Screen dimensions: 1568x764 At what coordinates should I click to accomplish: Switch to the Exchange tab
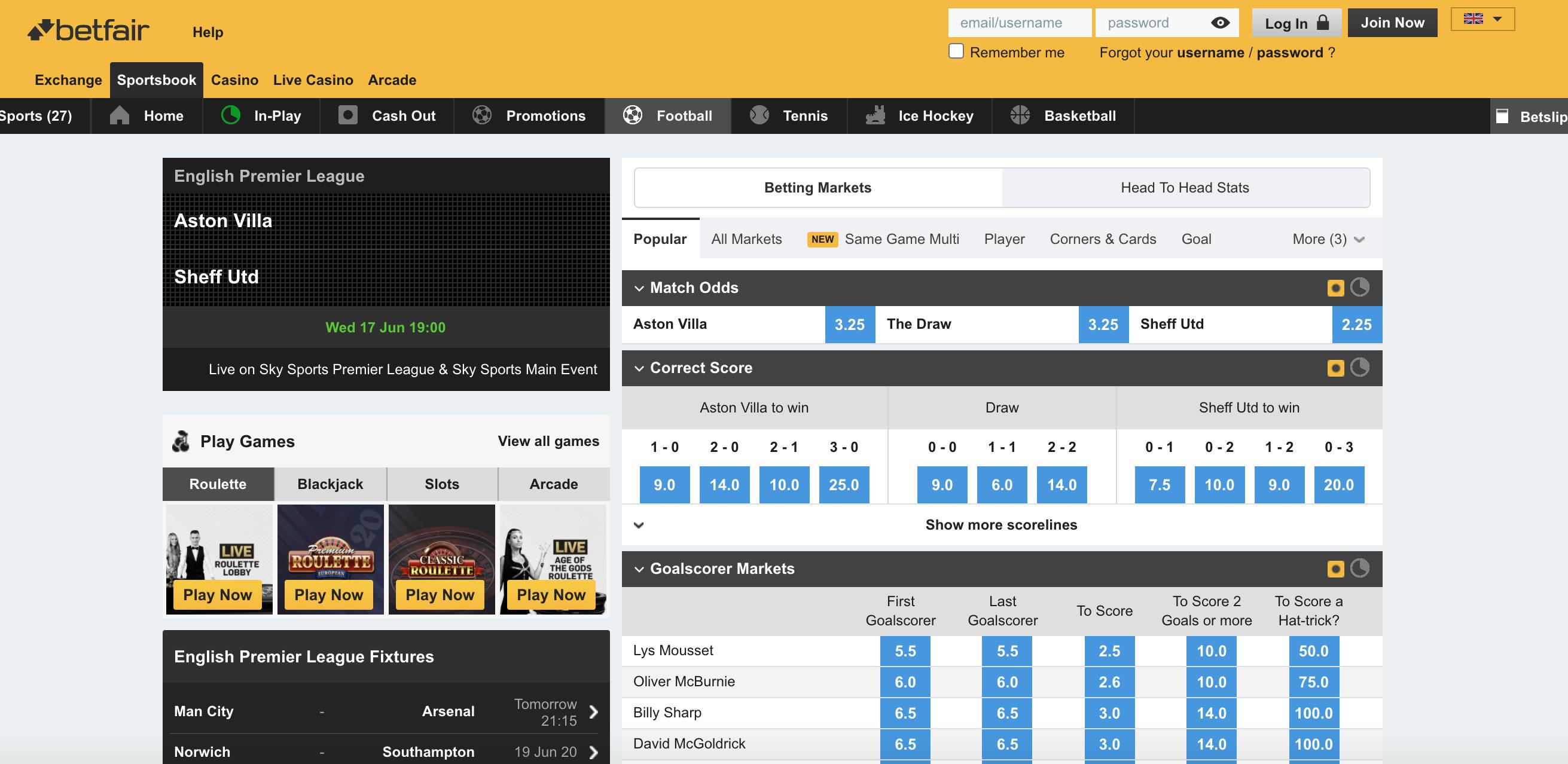pos(68,80)
